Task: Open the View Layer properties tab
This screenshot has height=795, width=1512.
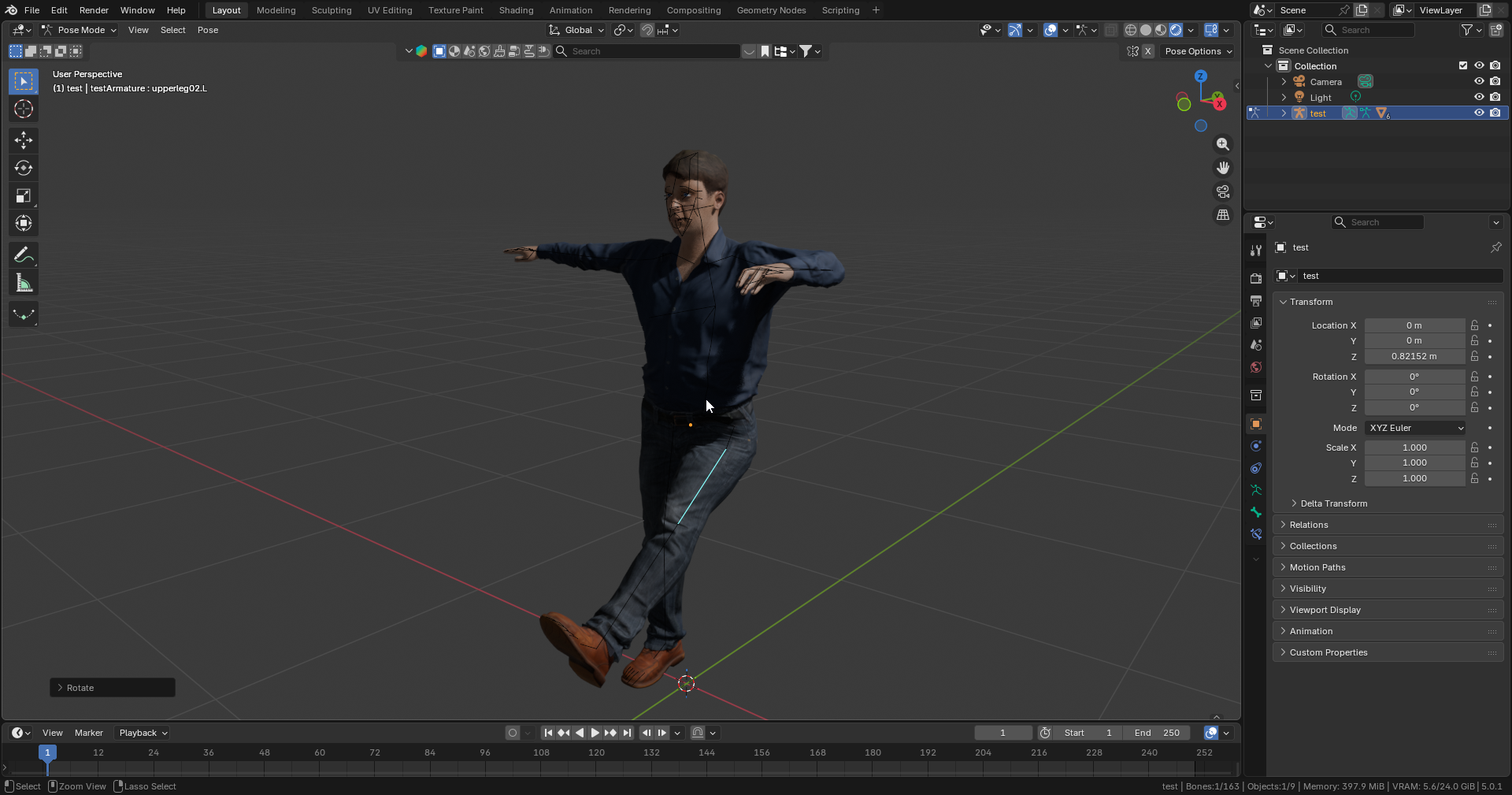Action: 1256,323
